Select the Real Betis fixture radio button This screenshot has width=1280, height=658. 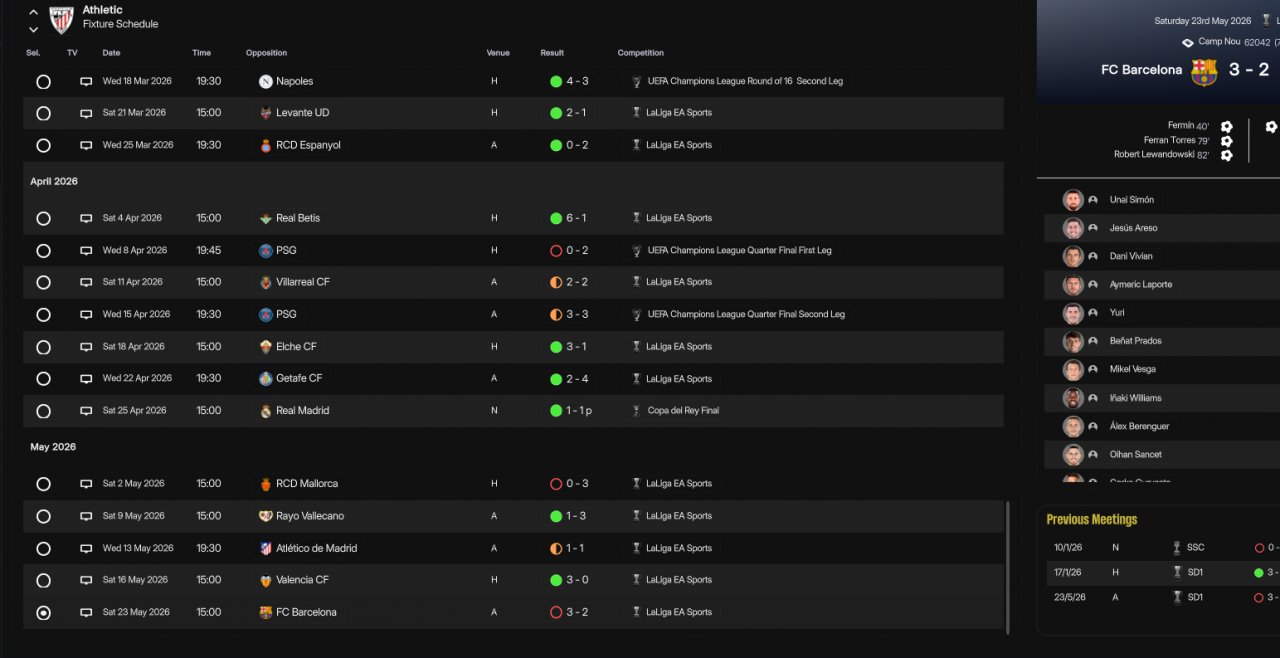click(x=43, y=218)
